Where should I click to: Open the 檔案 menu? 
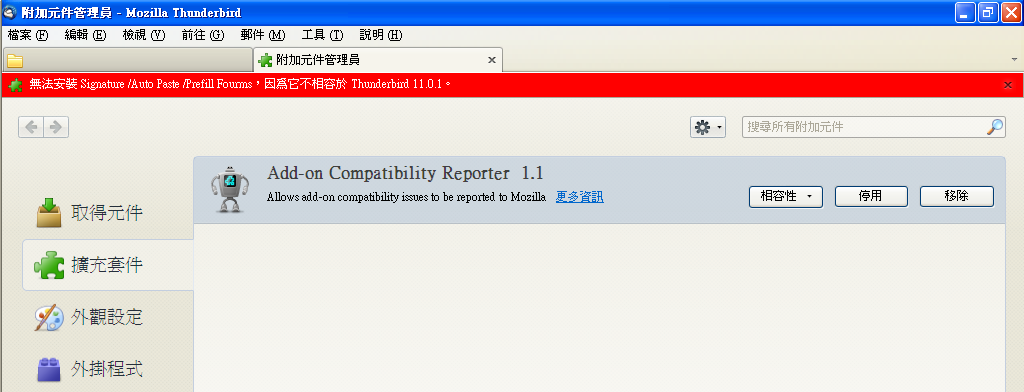point(28,35)
